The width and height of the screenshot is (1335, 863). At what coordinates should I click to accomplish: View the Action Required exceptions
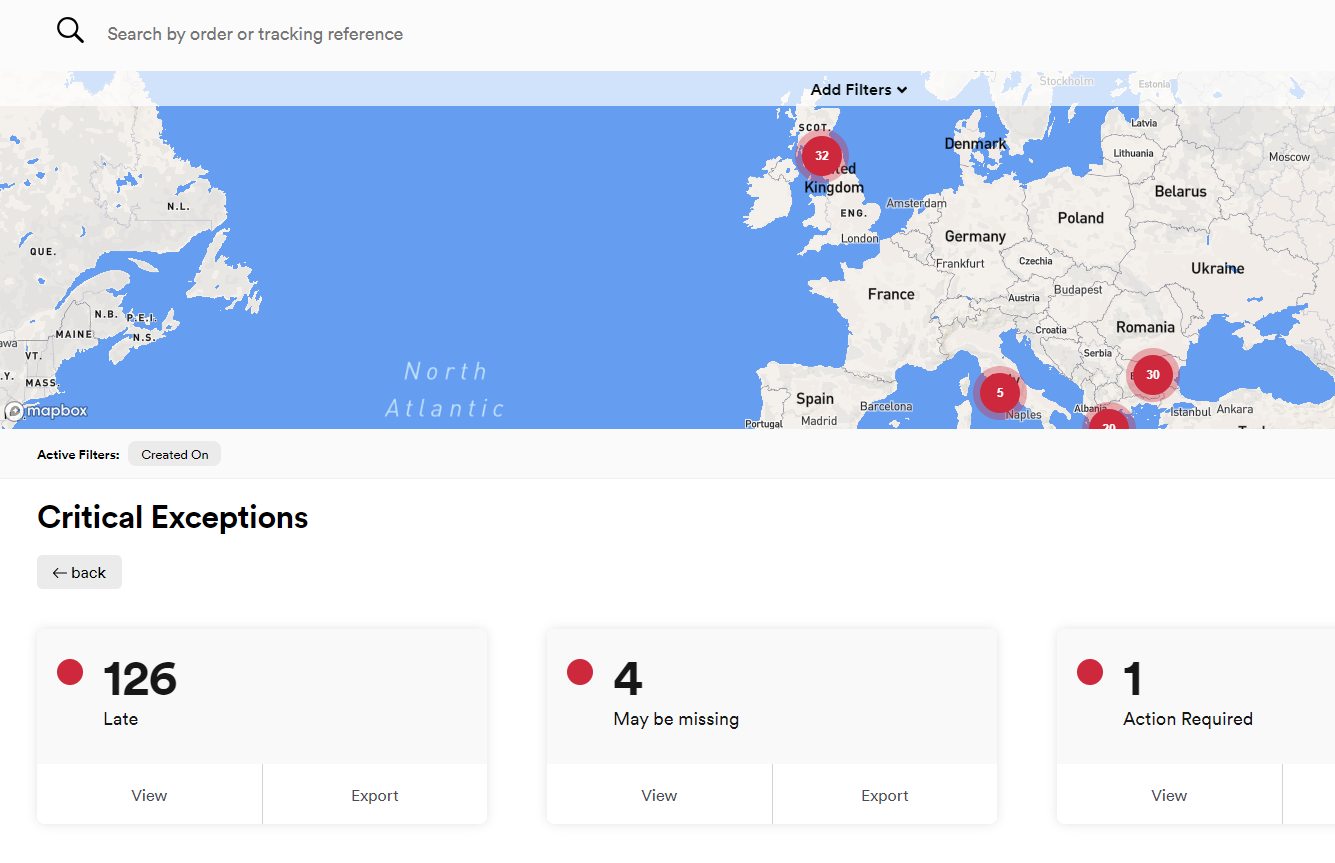(1169, 796)
